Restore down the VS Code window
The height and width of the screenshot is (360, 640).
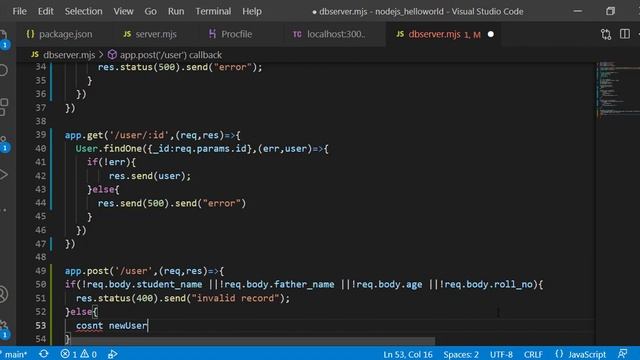pyautogui.click(x=610, y=11)
